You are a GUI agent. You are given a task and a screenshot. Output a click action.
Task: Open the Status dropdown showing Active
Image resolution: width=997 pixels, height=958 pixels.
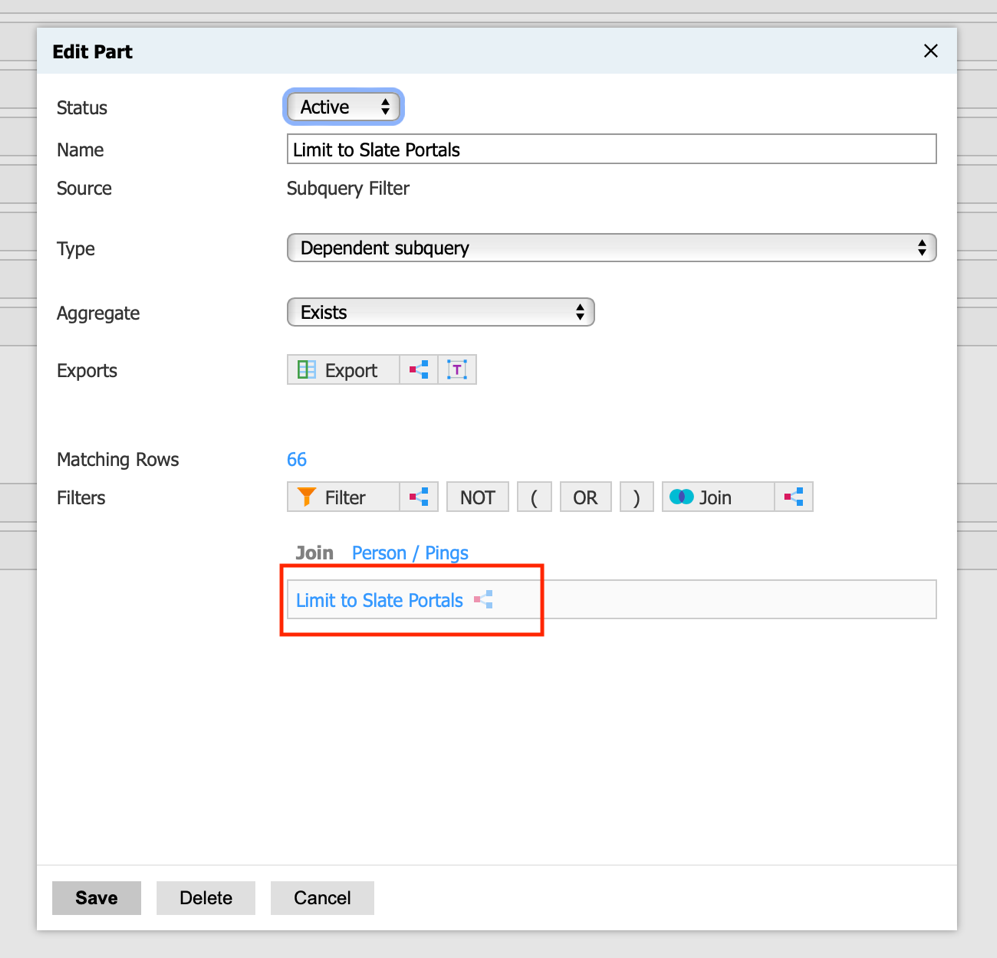tap(343, 107)
